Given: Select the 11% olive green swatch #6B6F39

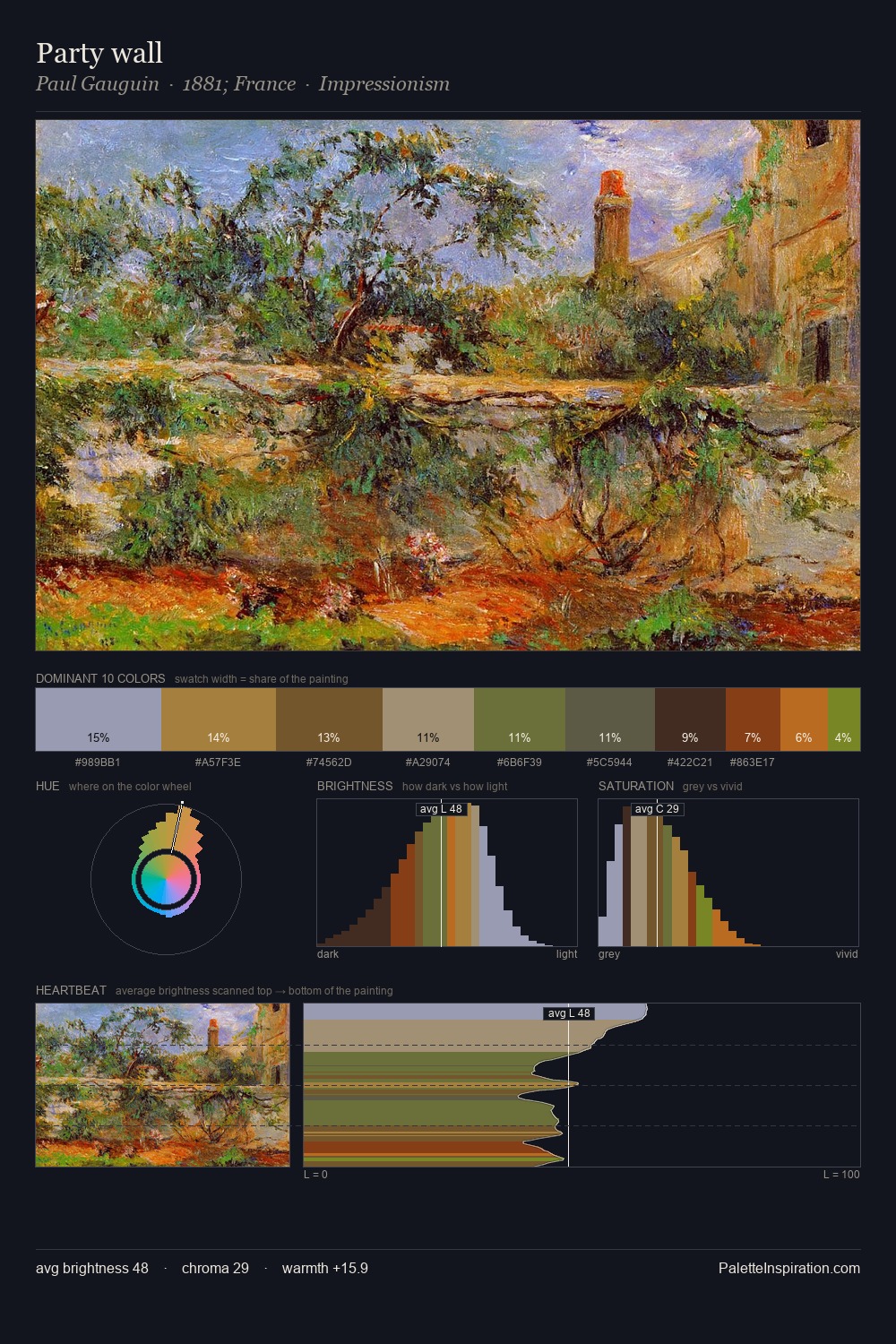Looking at the screenshot, I should pos(520,719).
